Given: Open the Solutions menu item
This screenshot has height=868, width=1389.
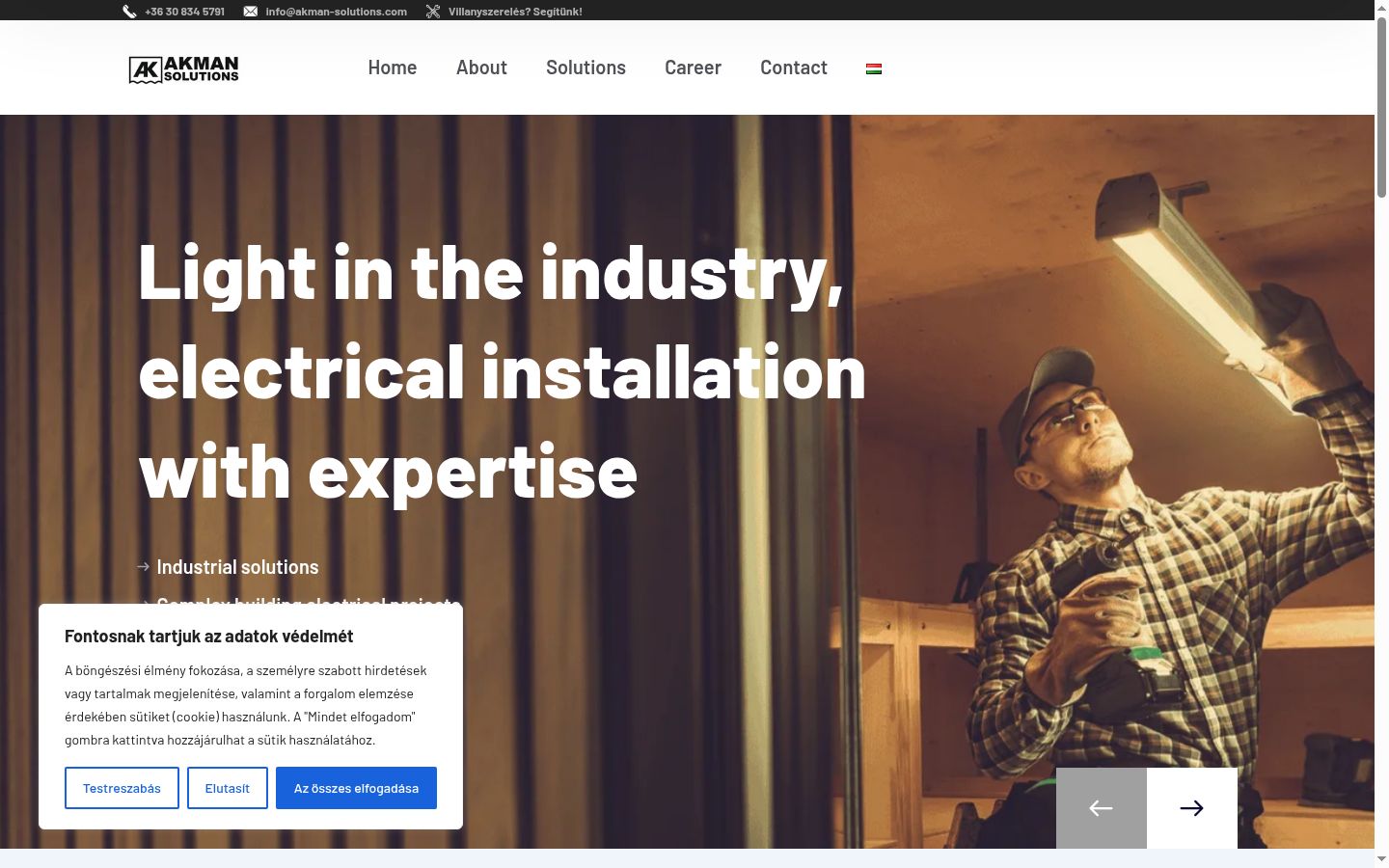Looking at the screenshot, I should click(x=586, y=68).
